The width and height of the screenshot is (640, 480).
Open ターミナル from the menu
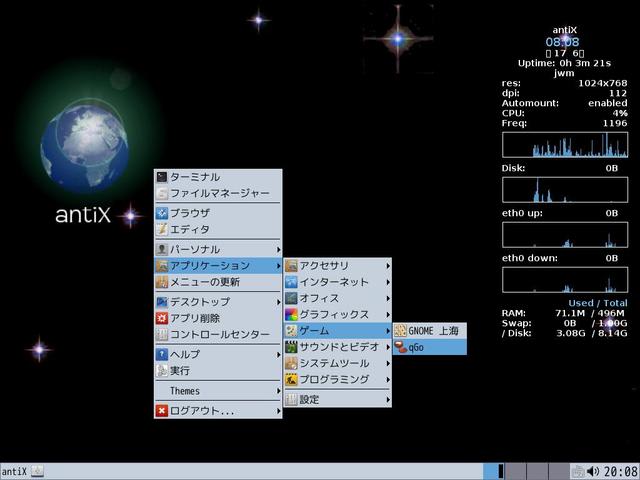click(218, 177)
